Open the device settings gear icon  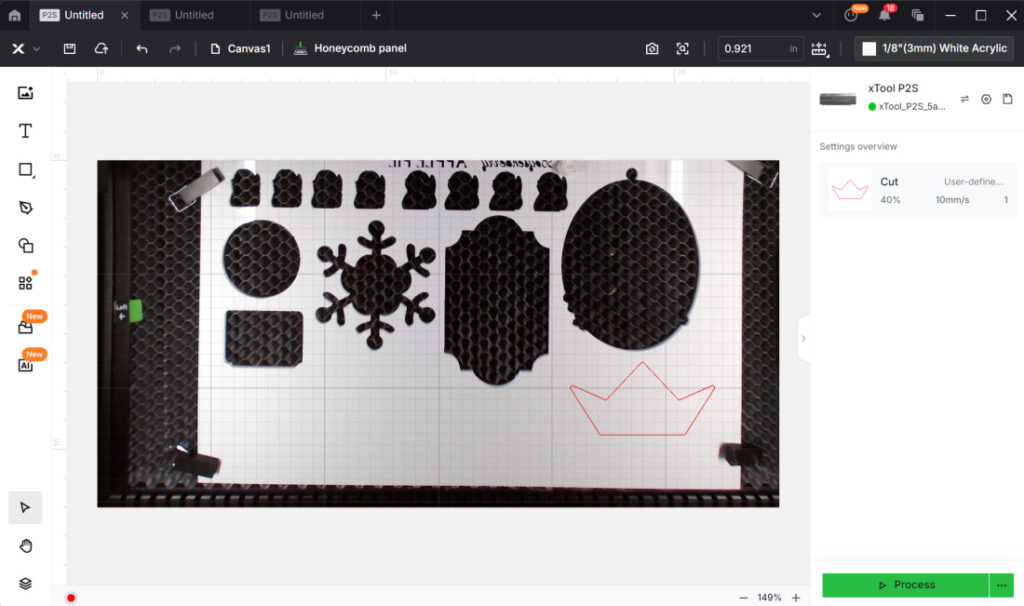coord(986,99)
